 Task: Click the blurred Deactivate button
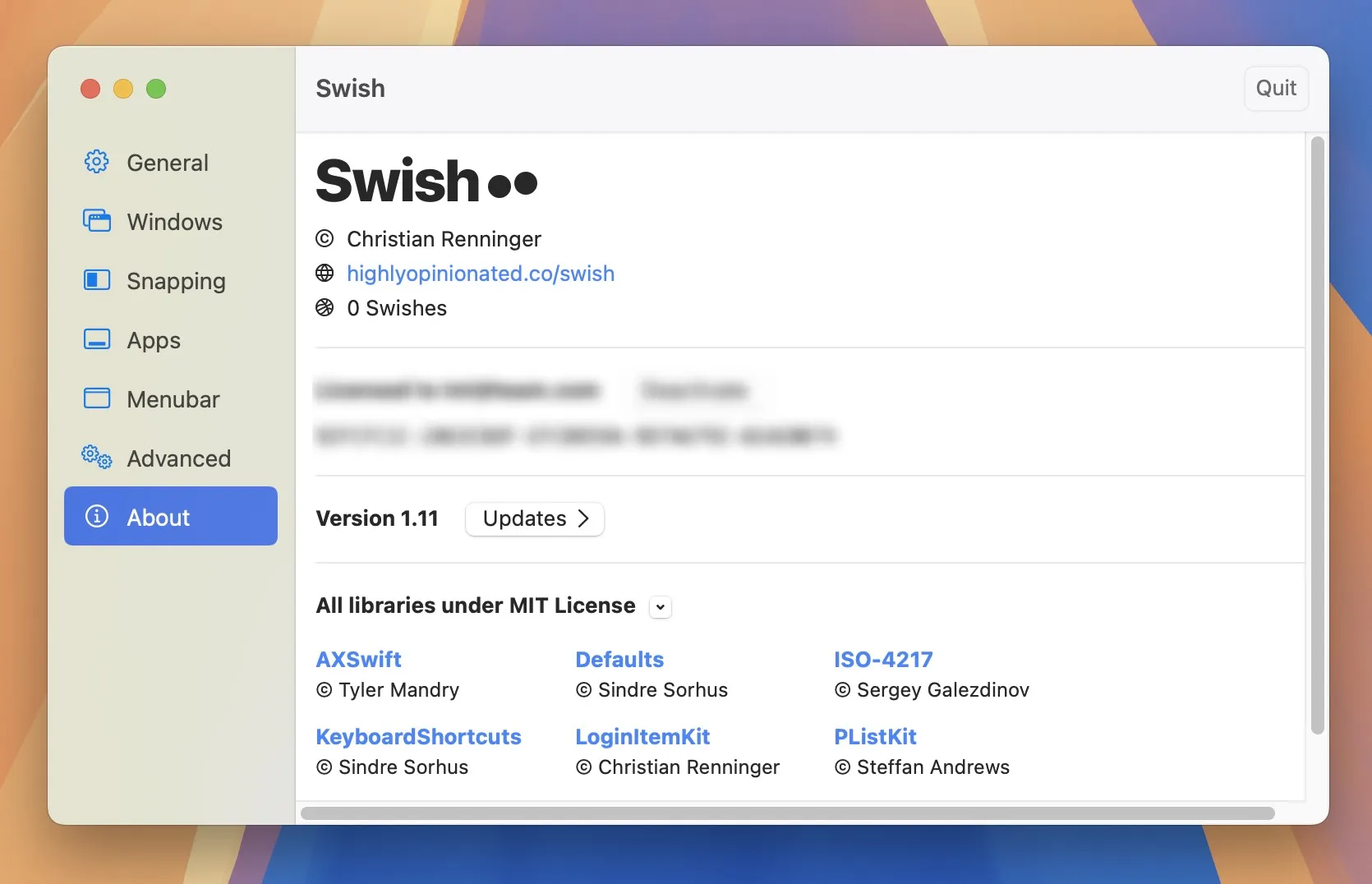[x=694, y=389]
